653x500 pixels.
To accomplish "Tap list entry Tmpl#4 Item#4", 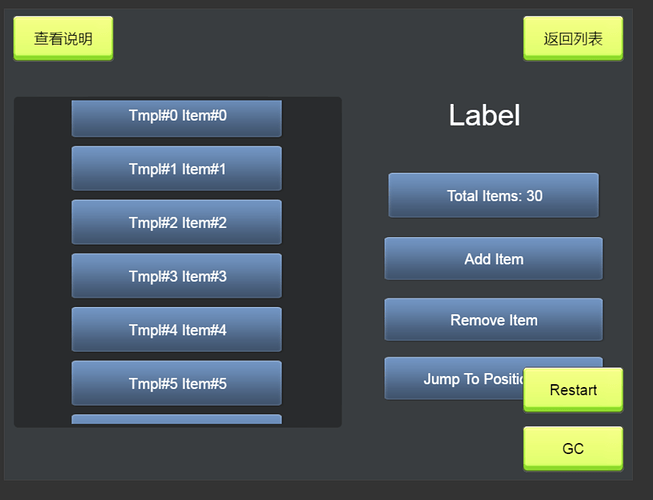I will [176, 330].
